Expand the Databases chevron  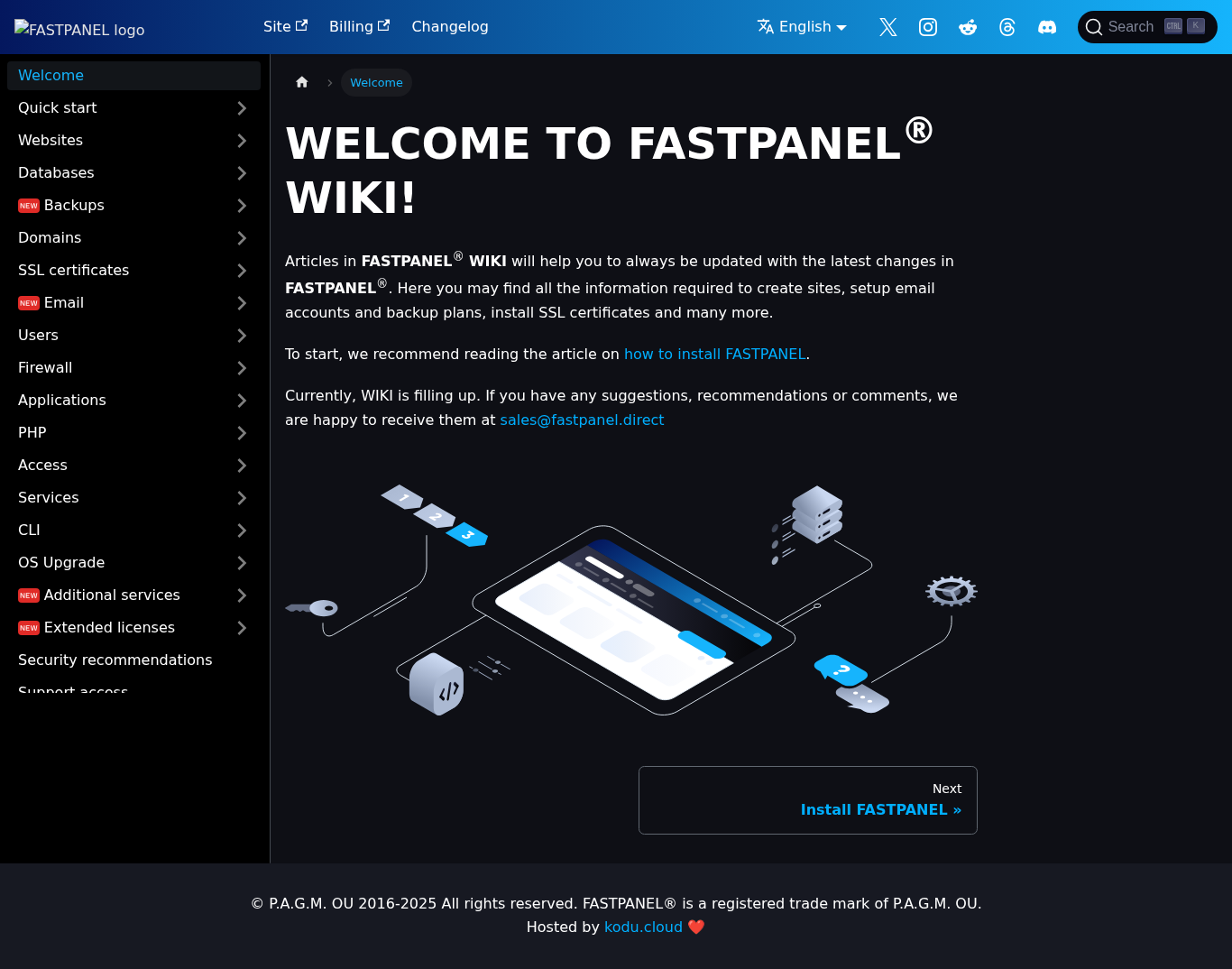click(242, 173)
